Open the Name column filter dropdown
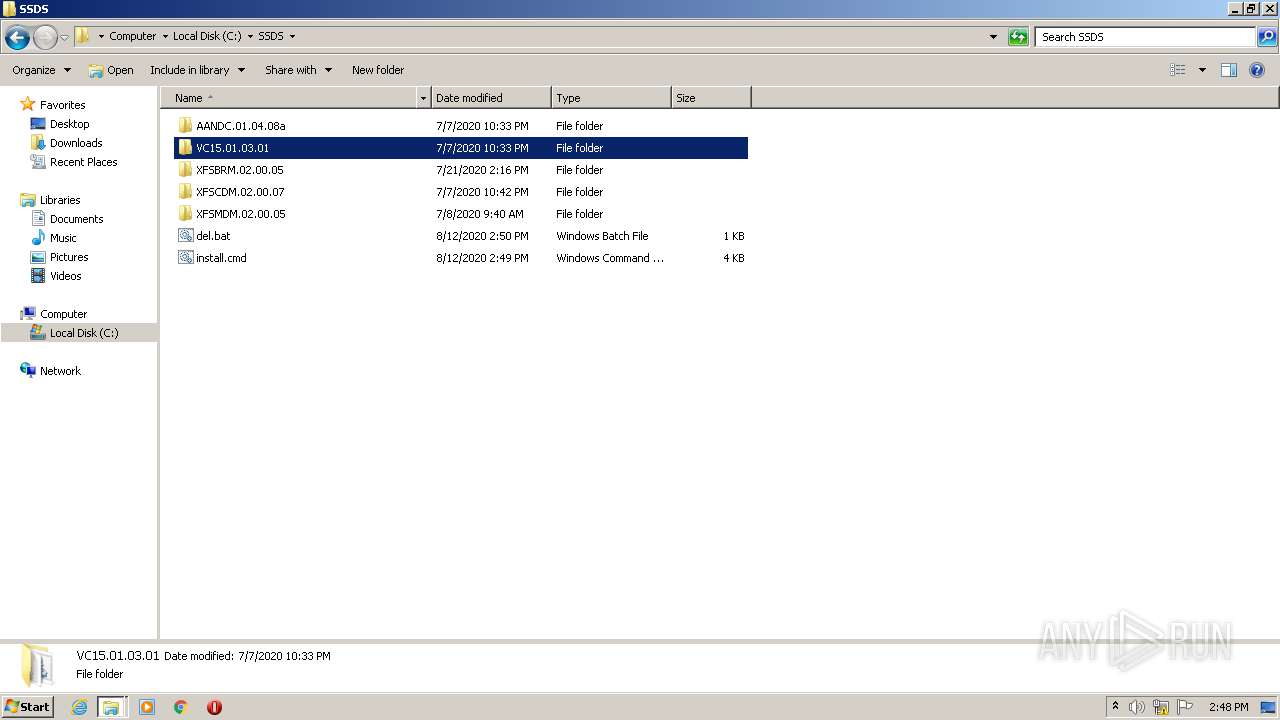This screenshot has width=1280, height=720. (x=423, y=98)
